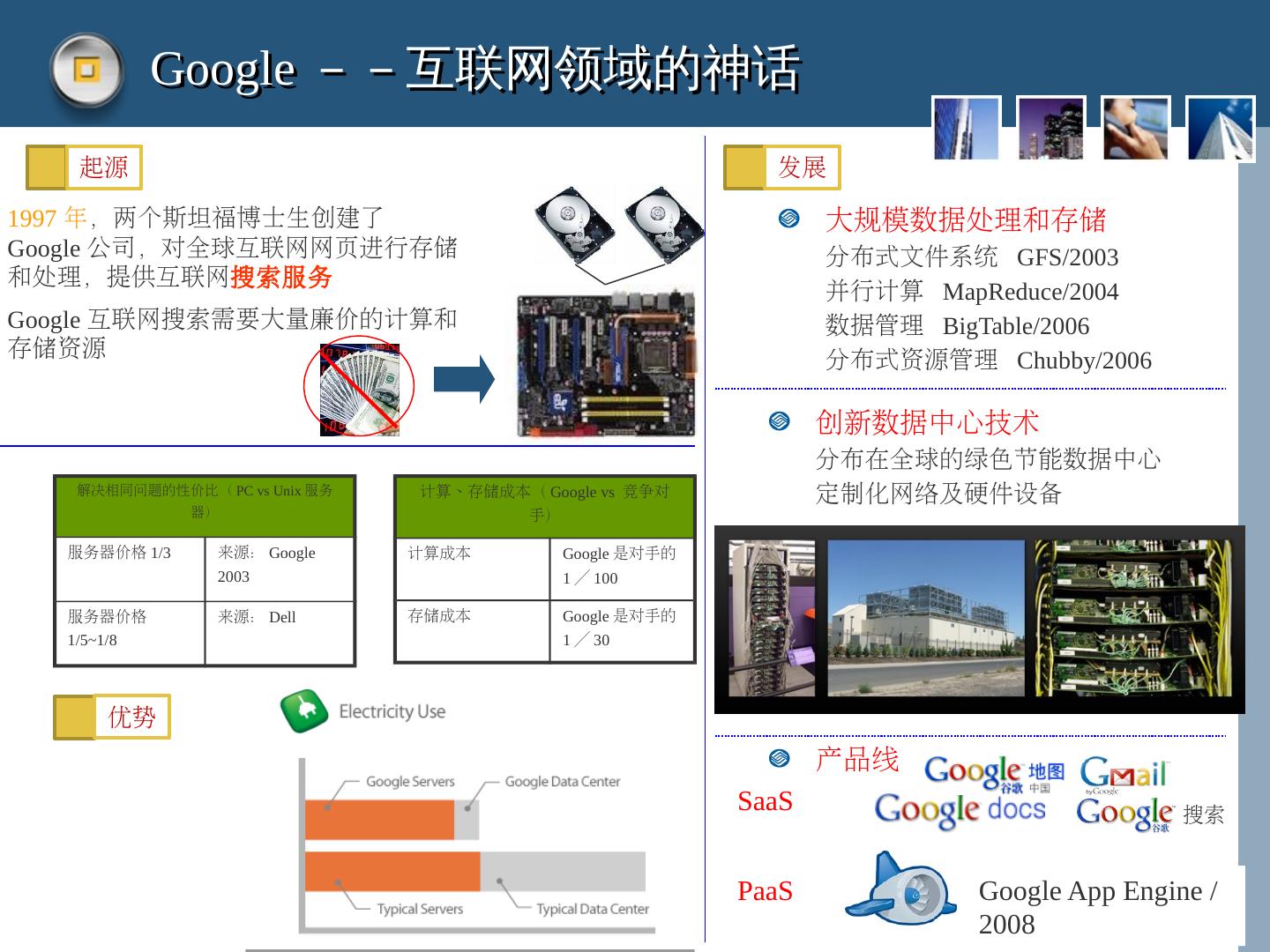Select the red bold text 搜索服务

280,277
